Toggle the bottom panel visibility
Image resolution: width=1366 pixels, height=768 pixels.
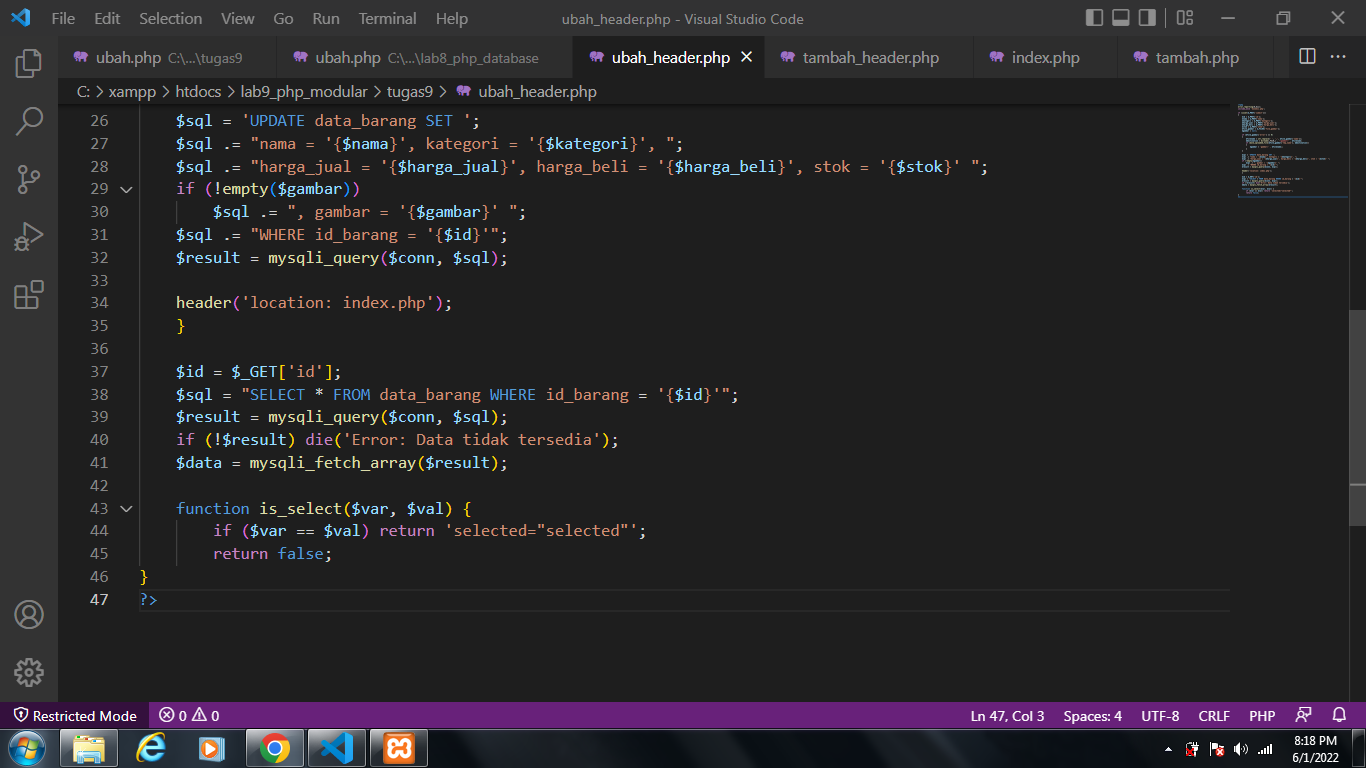click(x=1121, y=18)
